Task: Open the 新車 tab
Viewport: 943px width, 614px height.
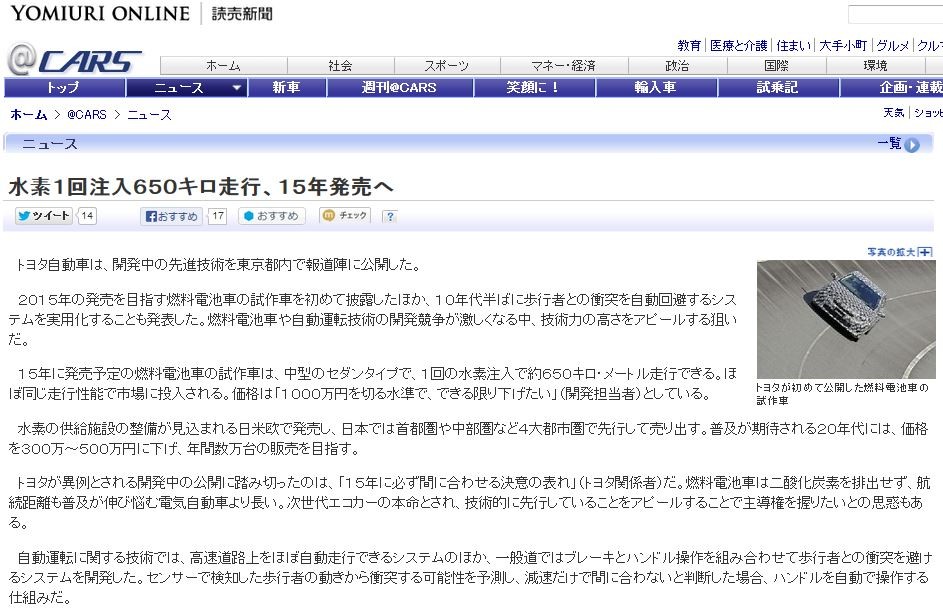Action: tap(286, 88)
